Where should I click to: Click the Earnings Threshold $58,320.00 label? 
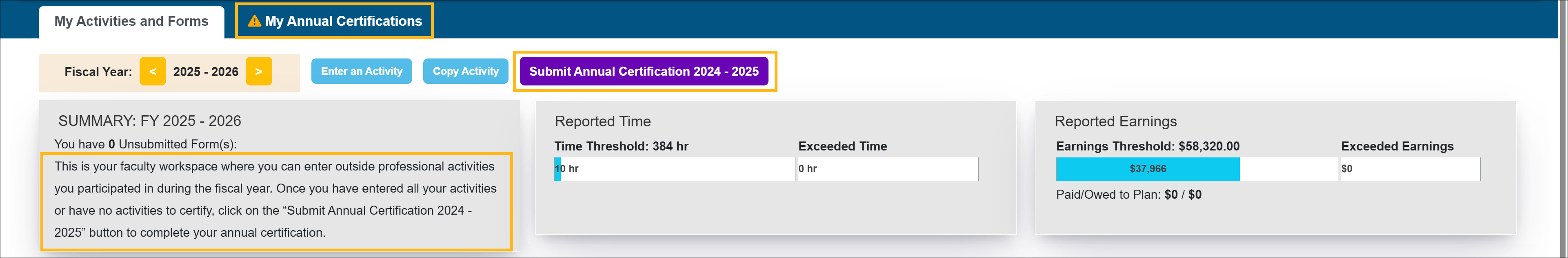point(1147,146)
